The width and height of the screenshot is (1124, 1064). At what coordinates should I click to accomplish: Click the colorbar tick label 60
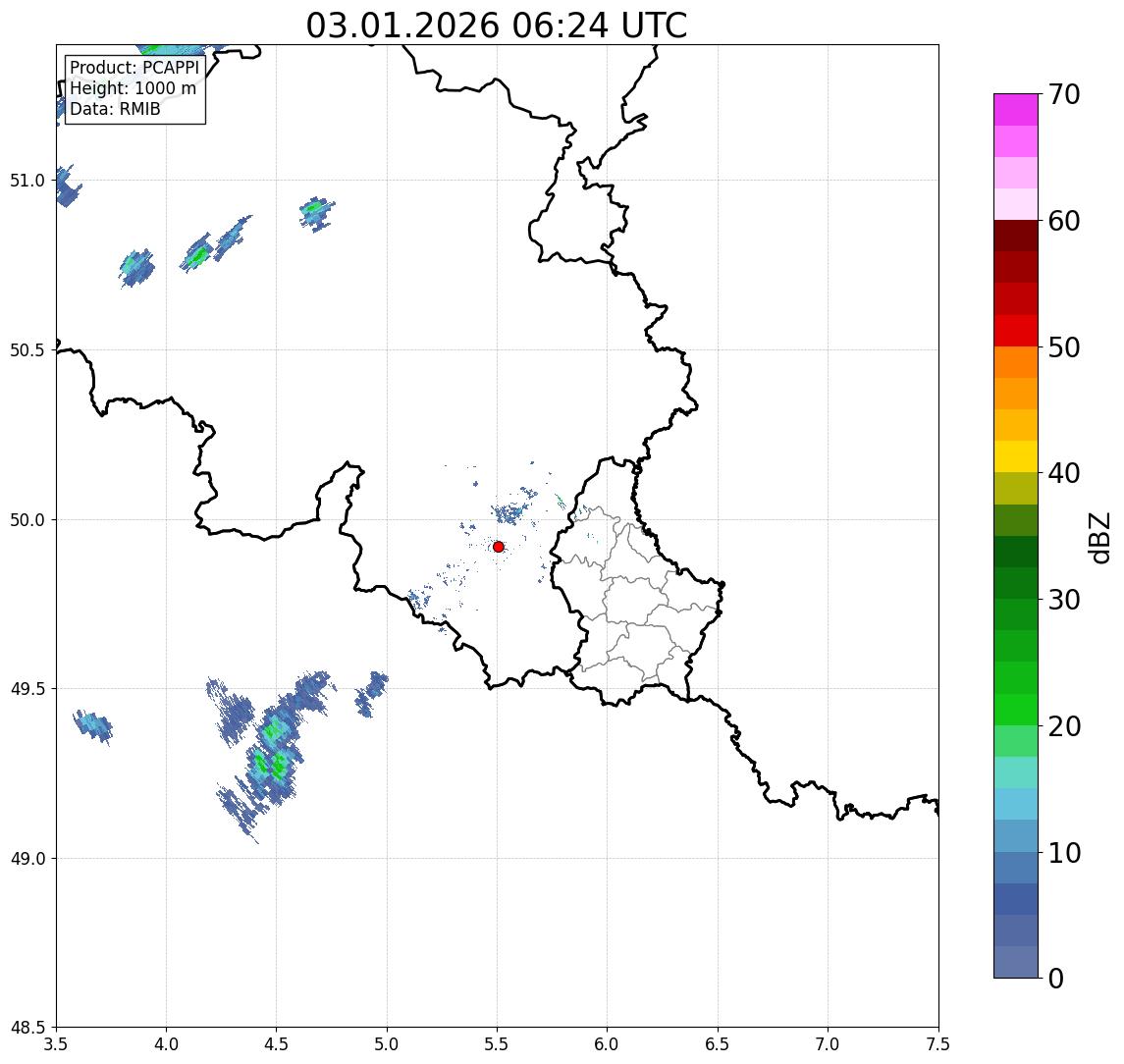1064,222
